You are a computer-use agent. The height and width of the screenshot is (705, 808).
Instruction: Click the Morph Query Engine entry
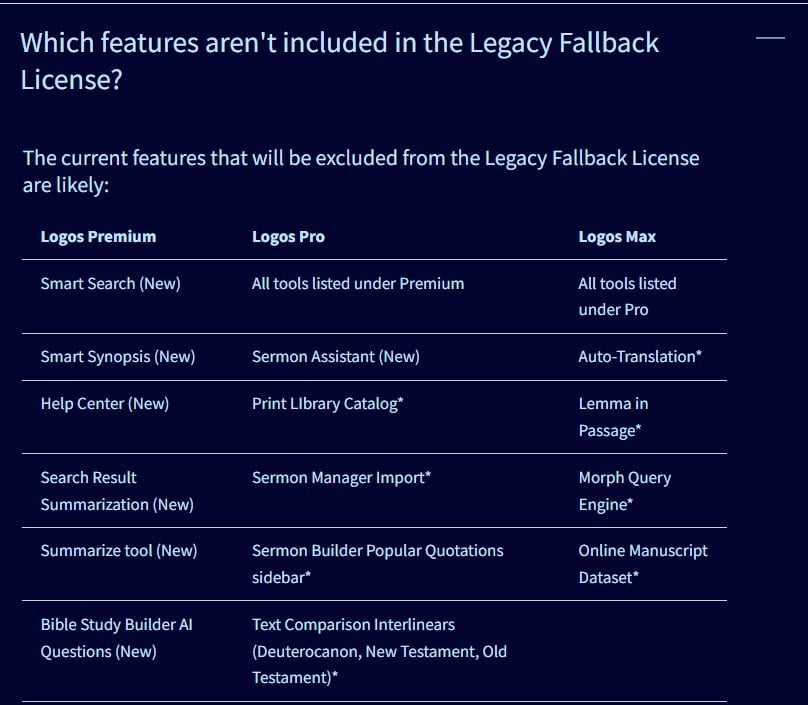[x=624, y=491]
